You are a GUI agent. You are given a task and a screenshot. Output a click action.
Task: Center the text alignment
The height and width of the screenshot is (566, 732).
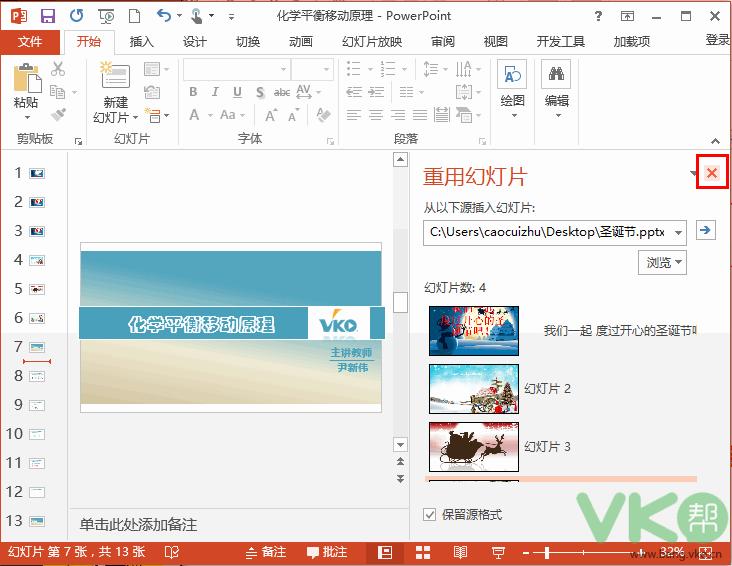376,115
